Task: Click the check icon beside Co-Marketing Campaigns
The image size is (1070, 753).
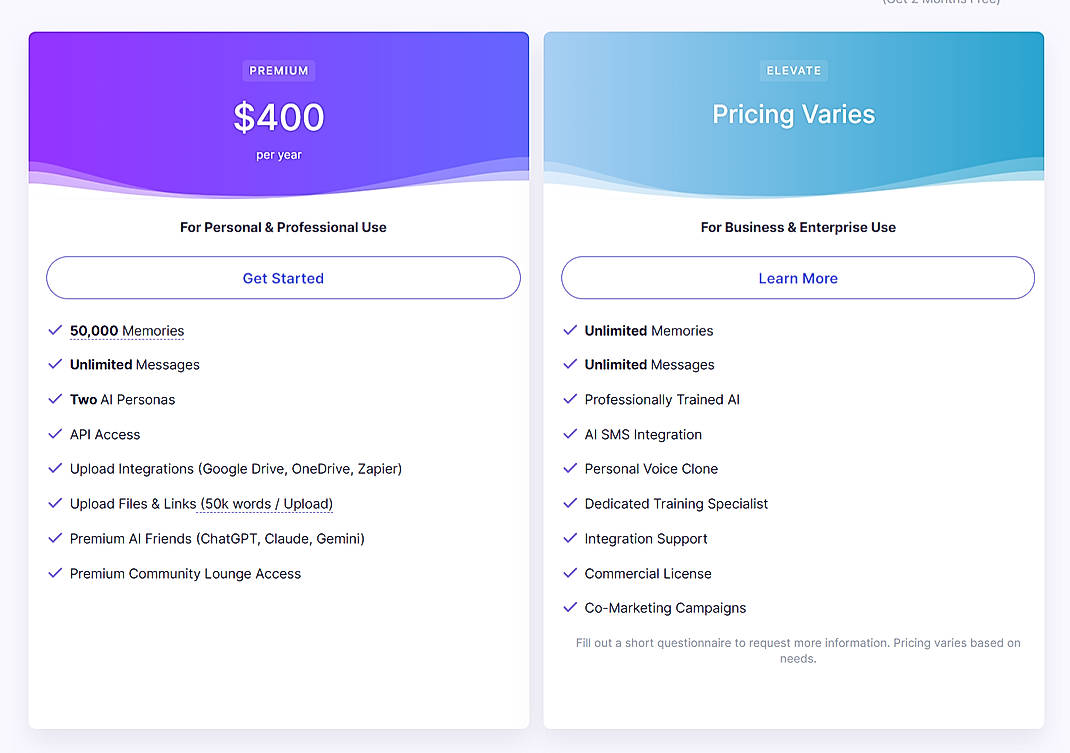Action: 570,608
